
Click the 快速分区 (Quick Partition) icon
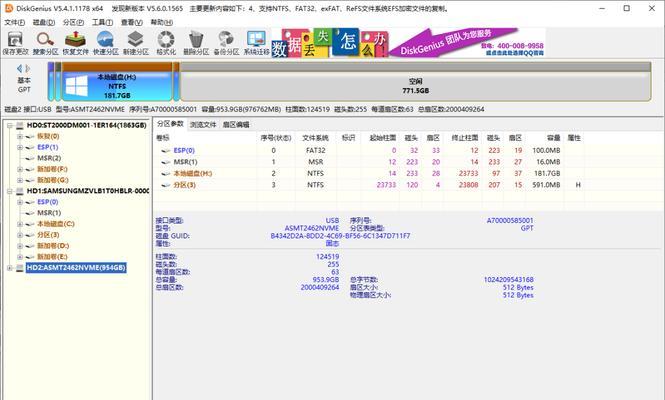105,41
